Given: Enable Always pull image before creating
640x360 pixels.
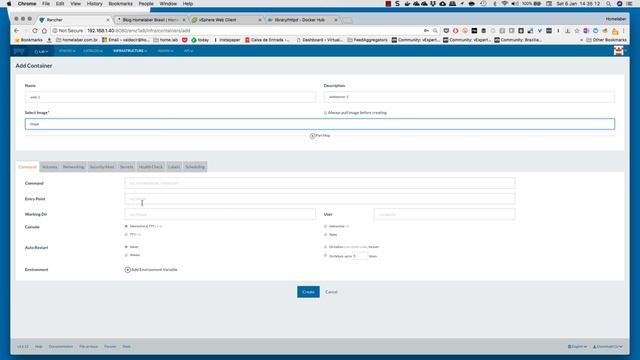Looking at the screenshot, I should [325, 113].
